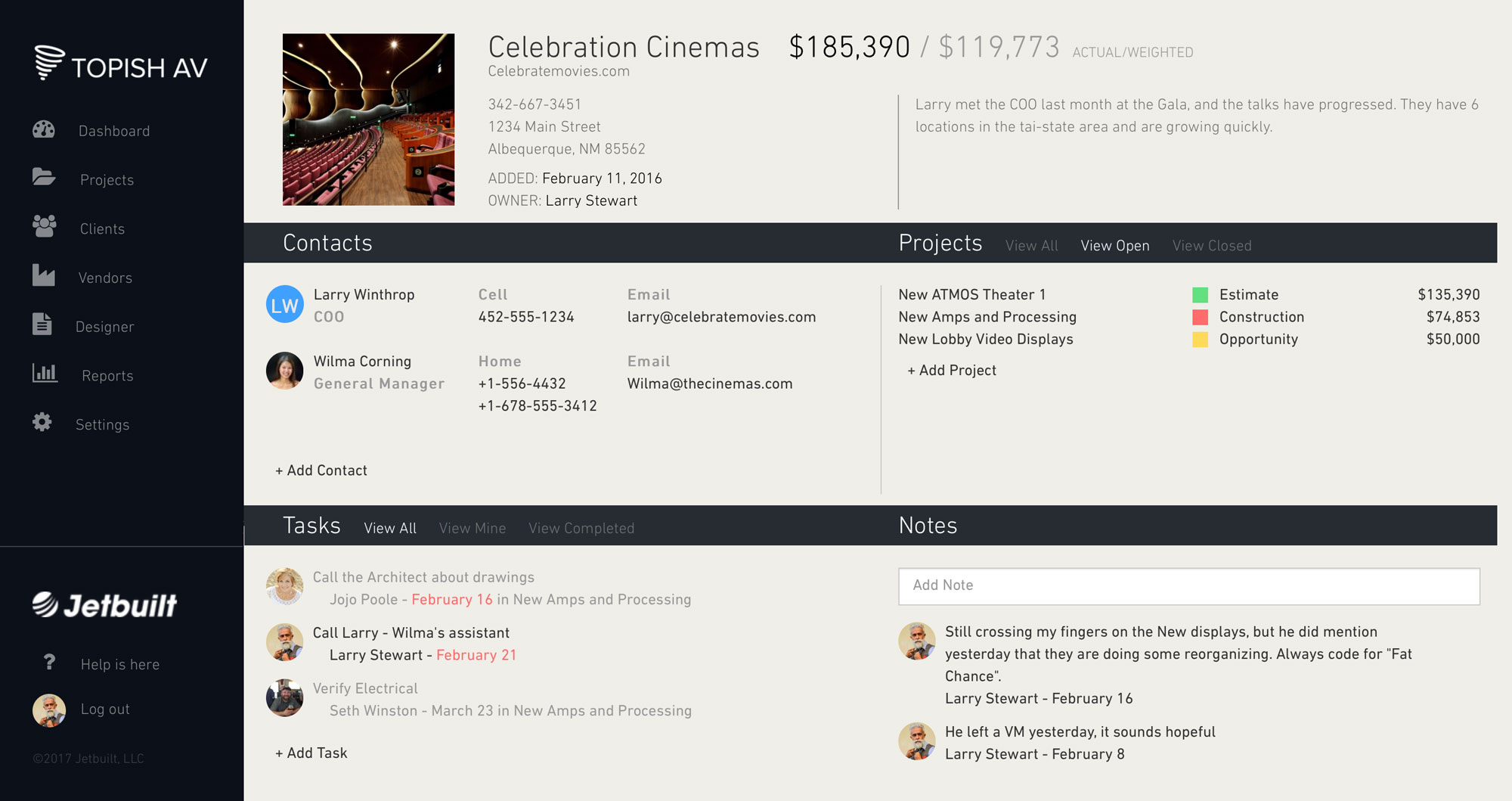Screen dimensions: 1512x801
Task: Open Celebratemovies.com website link
Action: coord(559,71)
